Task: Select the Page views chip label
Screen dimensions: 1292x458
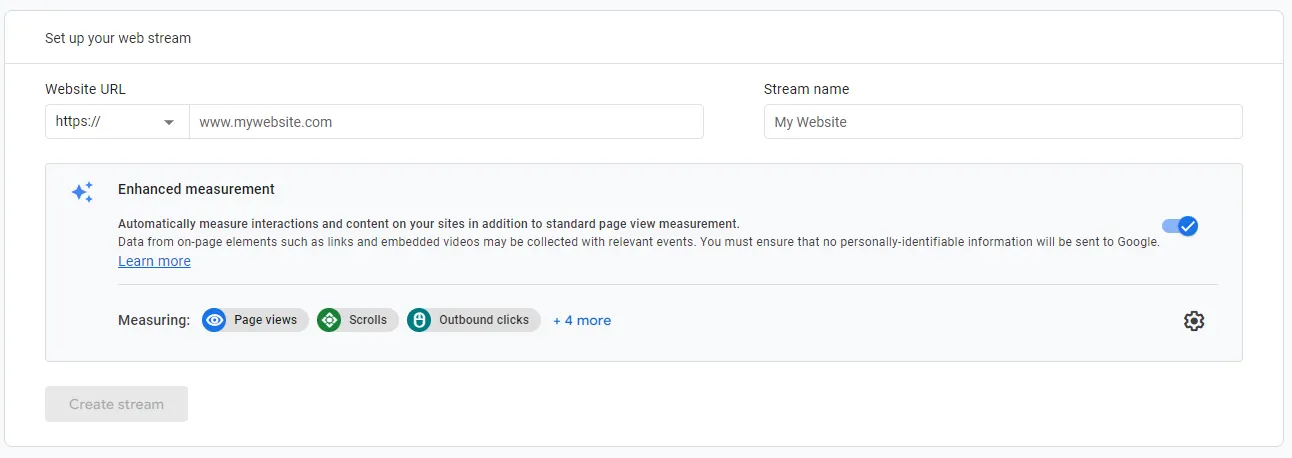Action: click(266, 320)
